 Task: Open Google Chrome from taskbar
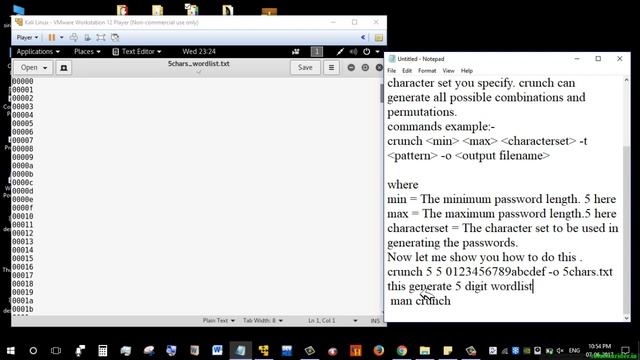click(x=402, y=350)
